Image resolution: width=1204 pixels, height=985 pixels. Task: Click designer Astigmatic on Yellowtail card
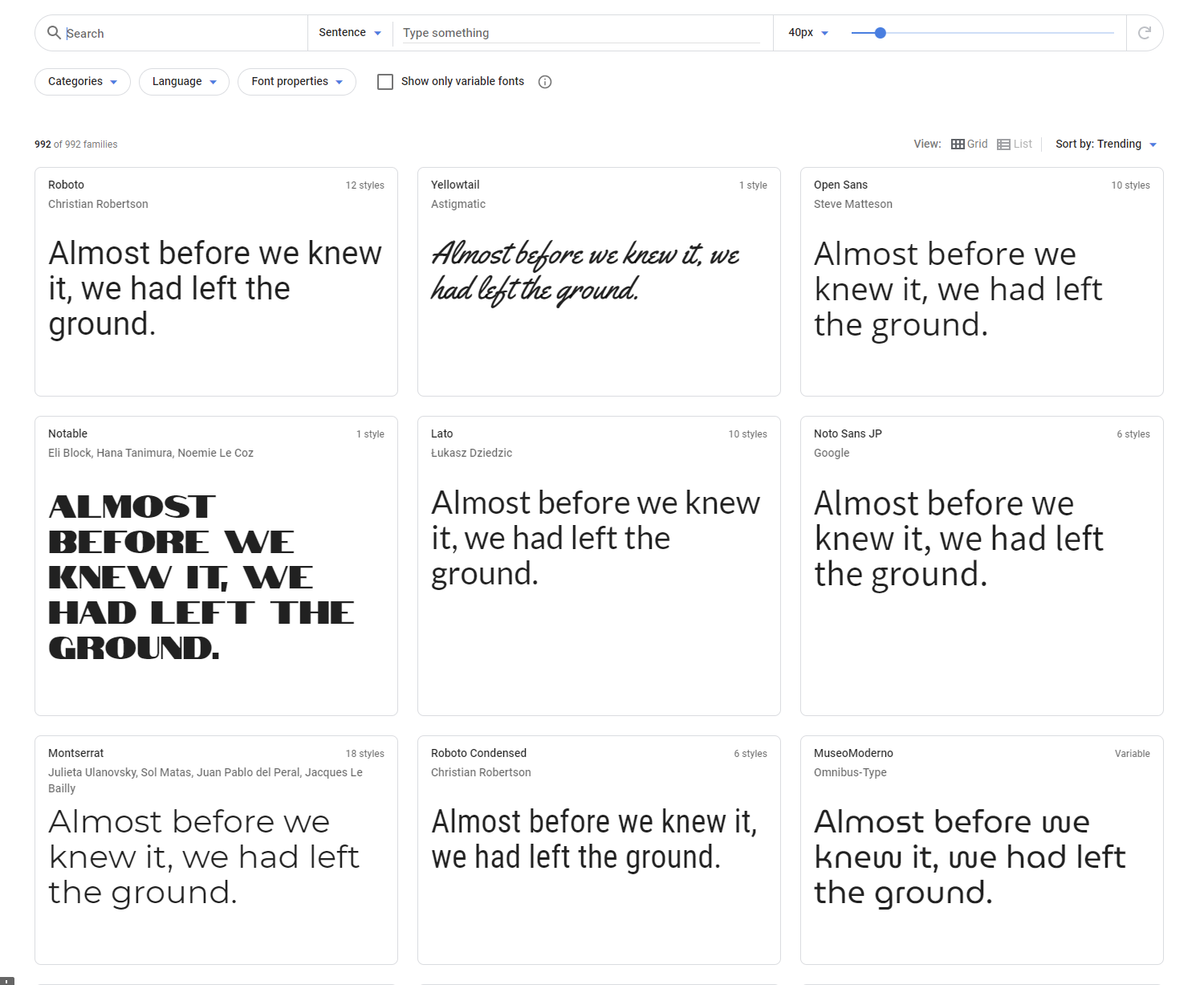click(x=458, y=205)
